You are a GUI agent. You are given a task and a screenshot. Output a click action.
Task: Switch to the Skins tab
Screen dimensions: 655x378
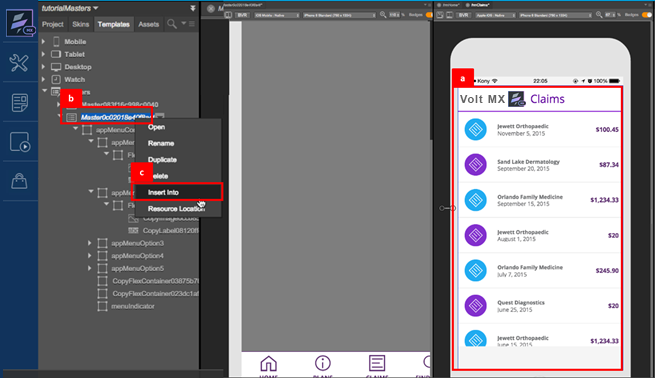coord(80,24)
